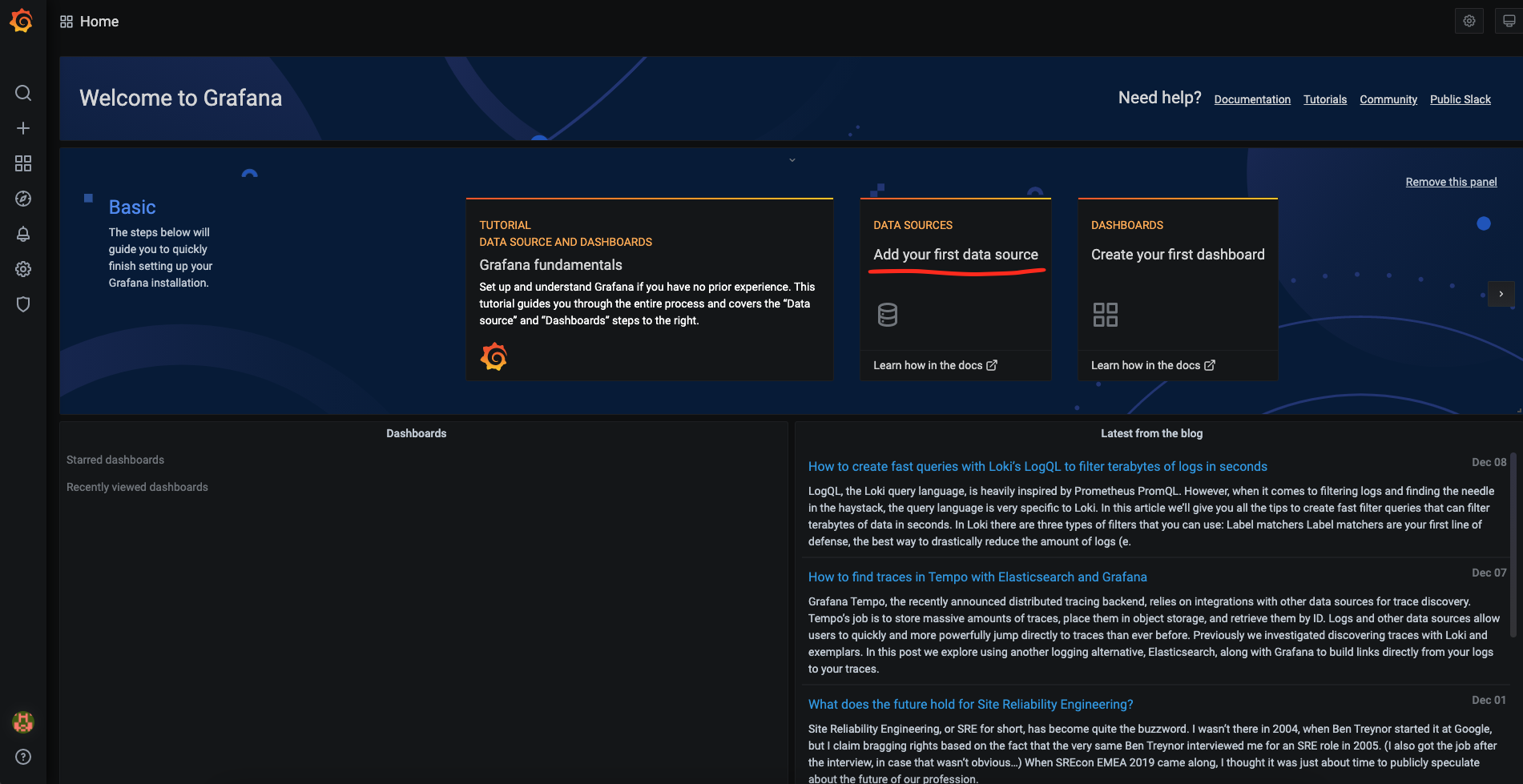Open the Search magnifier in sidebar
This screenshot has width=1523, height=784.
pyautogui.click(x=23, y=93)
